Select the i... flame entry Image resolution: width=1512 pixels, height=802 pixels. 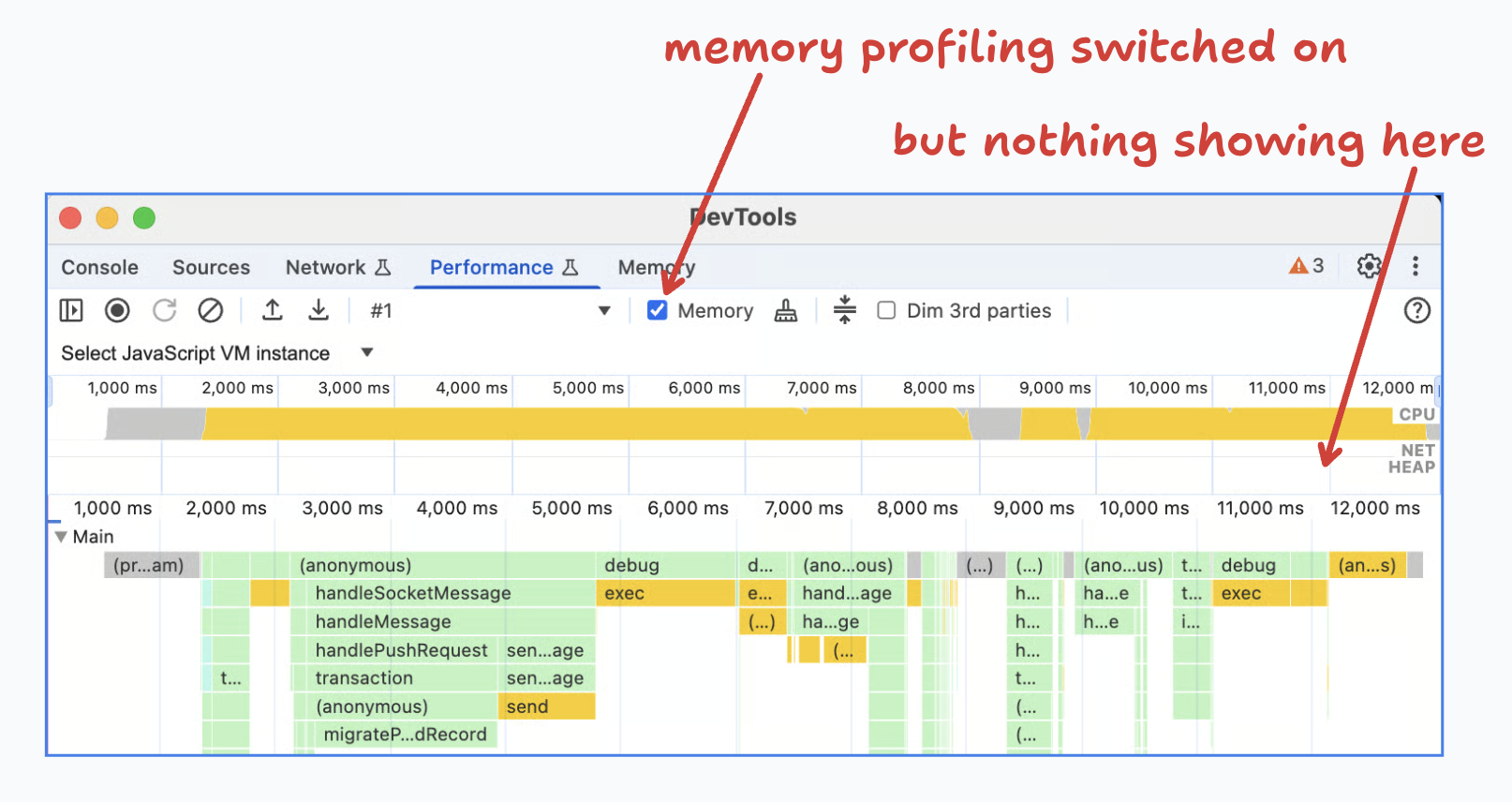pyautogui.click(x=1192, y=621)
